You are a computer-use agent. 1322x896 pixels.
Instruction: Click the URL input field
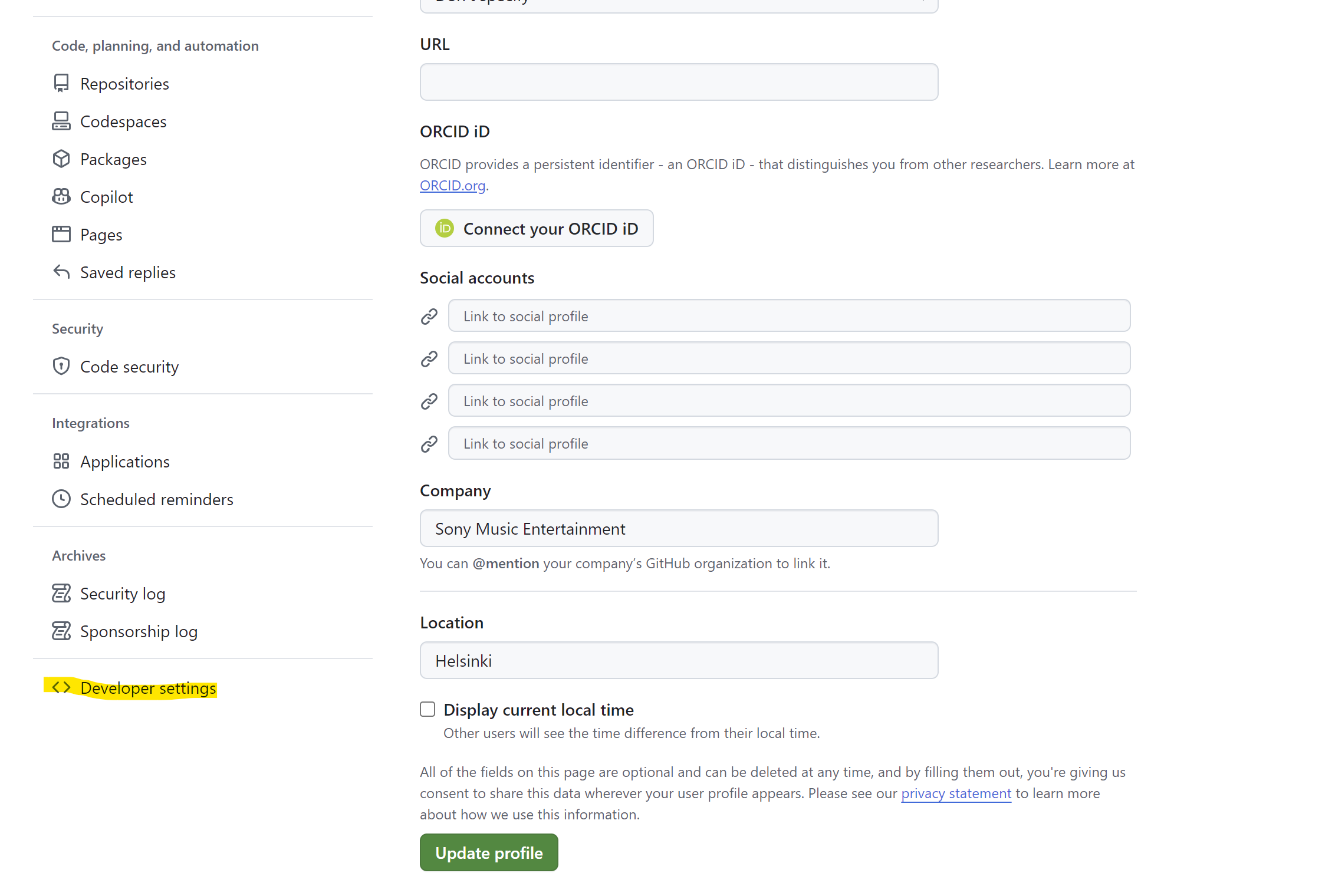point(679,82)
